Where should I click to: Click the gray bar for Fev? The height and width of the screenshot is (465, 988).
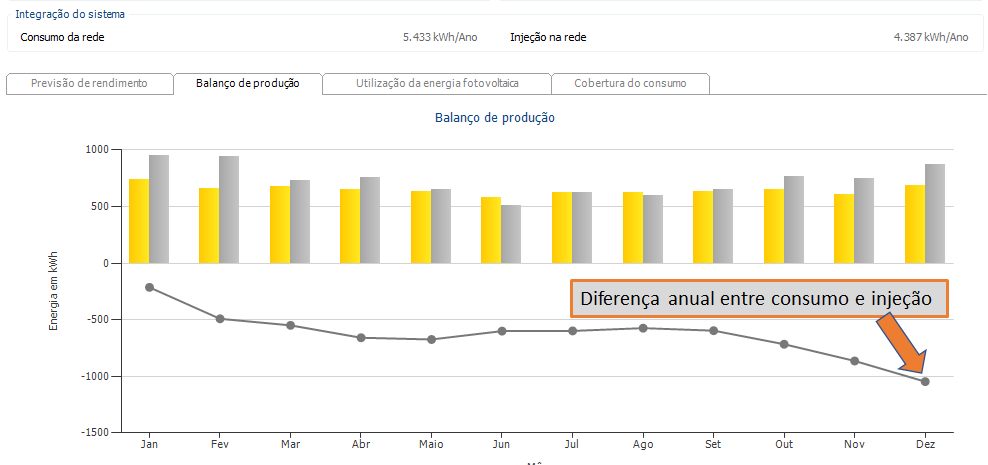[x=229, y=210]
